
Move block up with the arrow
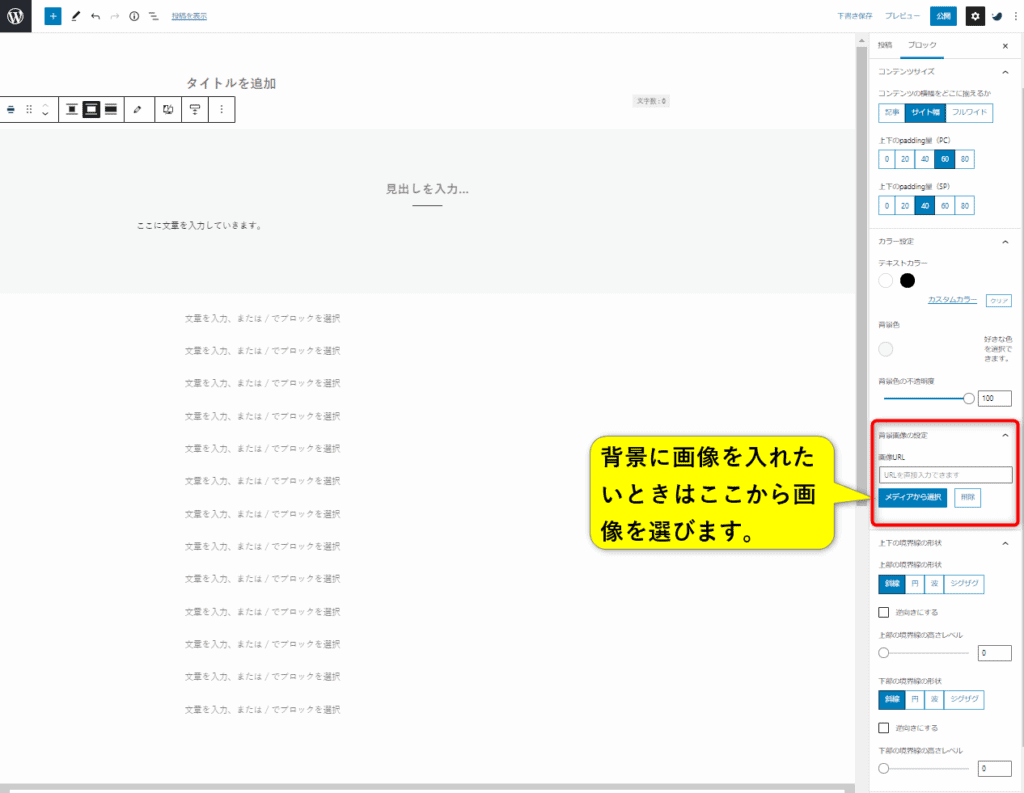pos(45,105)
